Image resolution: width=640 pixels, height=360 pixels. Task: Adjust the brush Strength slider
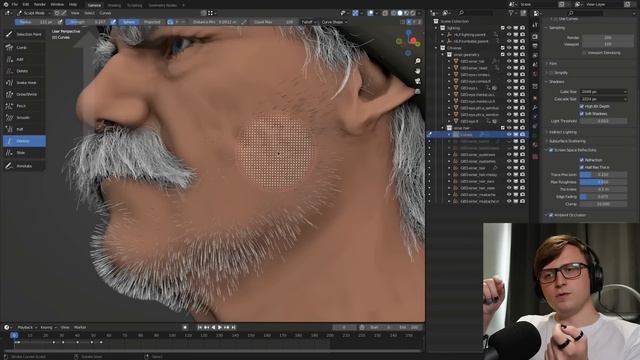(x=88, y=22)
